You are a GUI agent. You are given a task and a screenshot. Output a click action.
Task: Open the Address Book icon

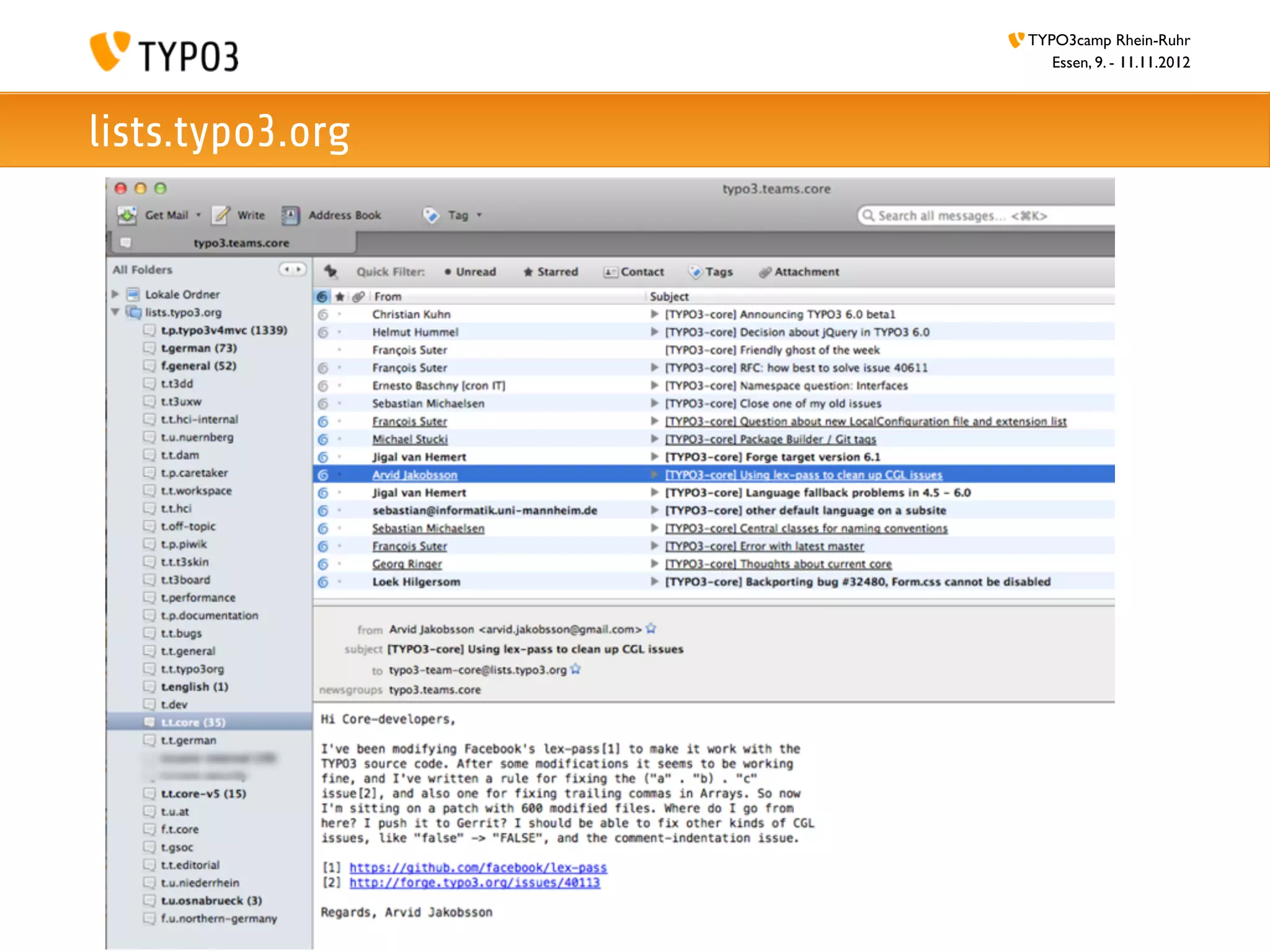tap(290, 215)
